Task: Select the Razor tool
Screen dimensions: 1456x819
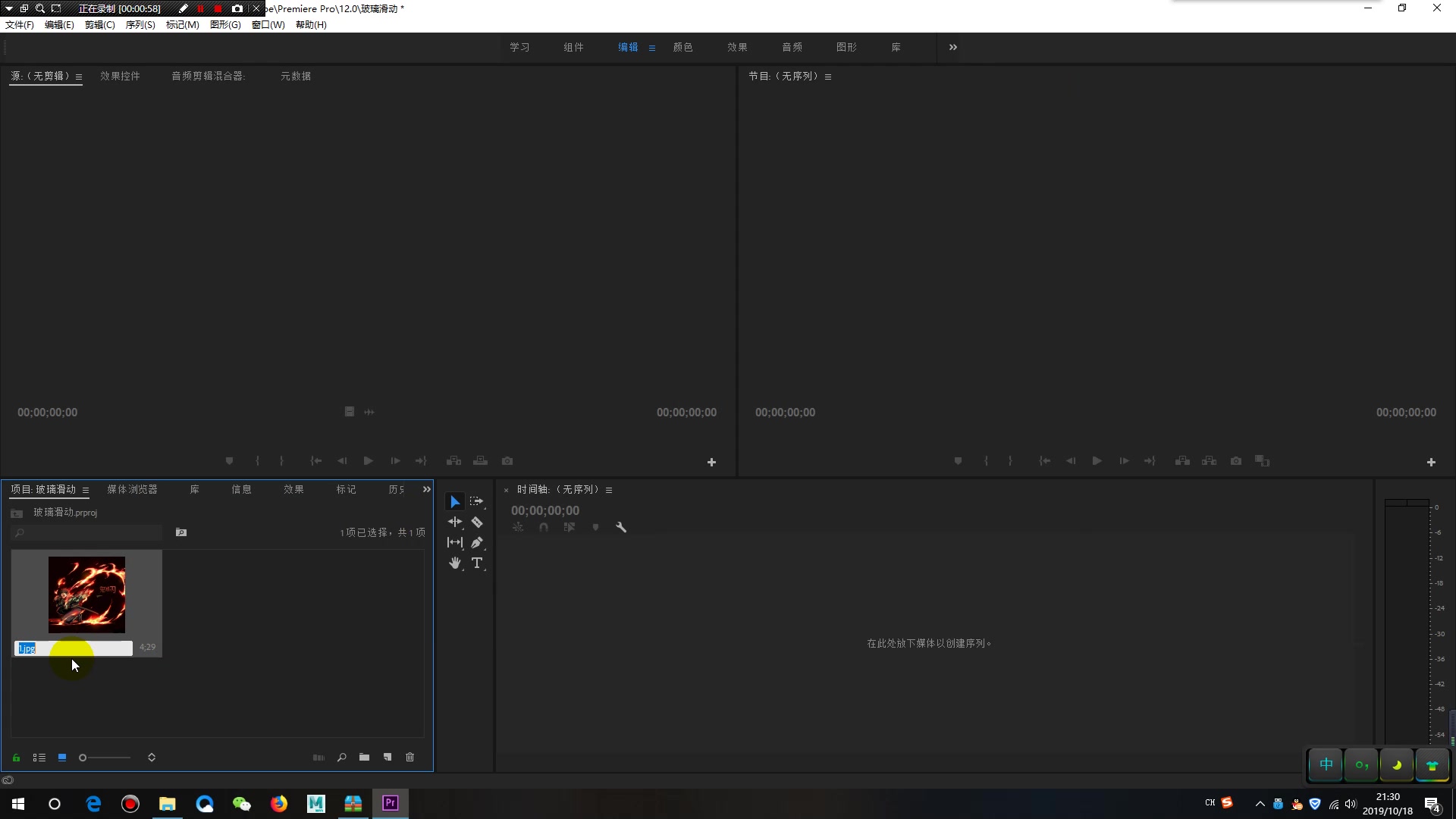Action: tap(477, 522)
